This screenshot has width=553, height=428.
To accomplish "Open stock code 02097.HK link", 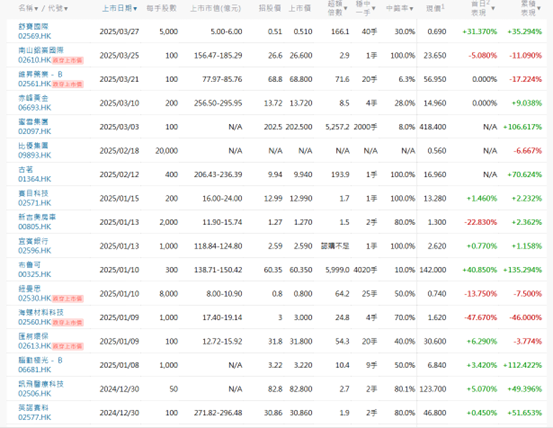I will 35,132.
